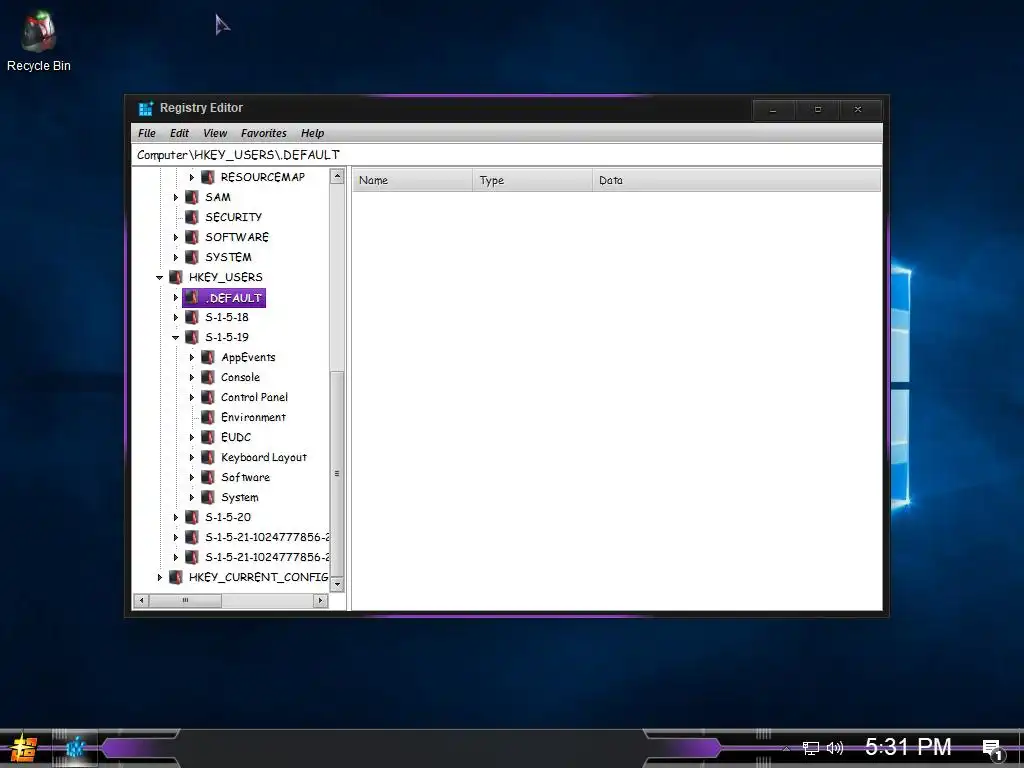This screenshot has width=1024, height=768.
Task: Expand the Keyboard Layout key
Action: 192,457
